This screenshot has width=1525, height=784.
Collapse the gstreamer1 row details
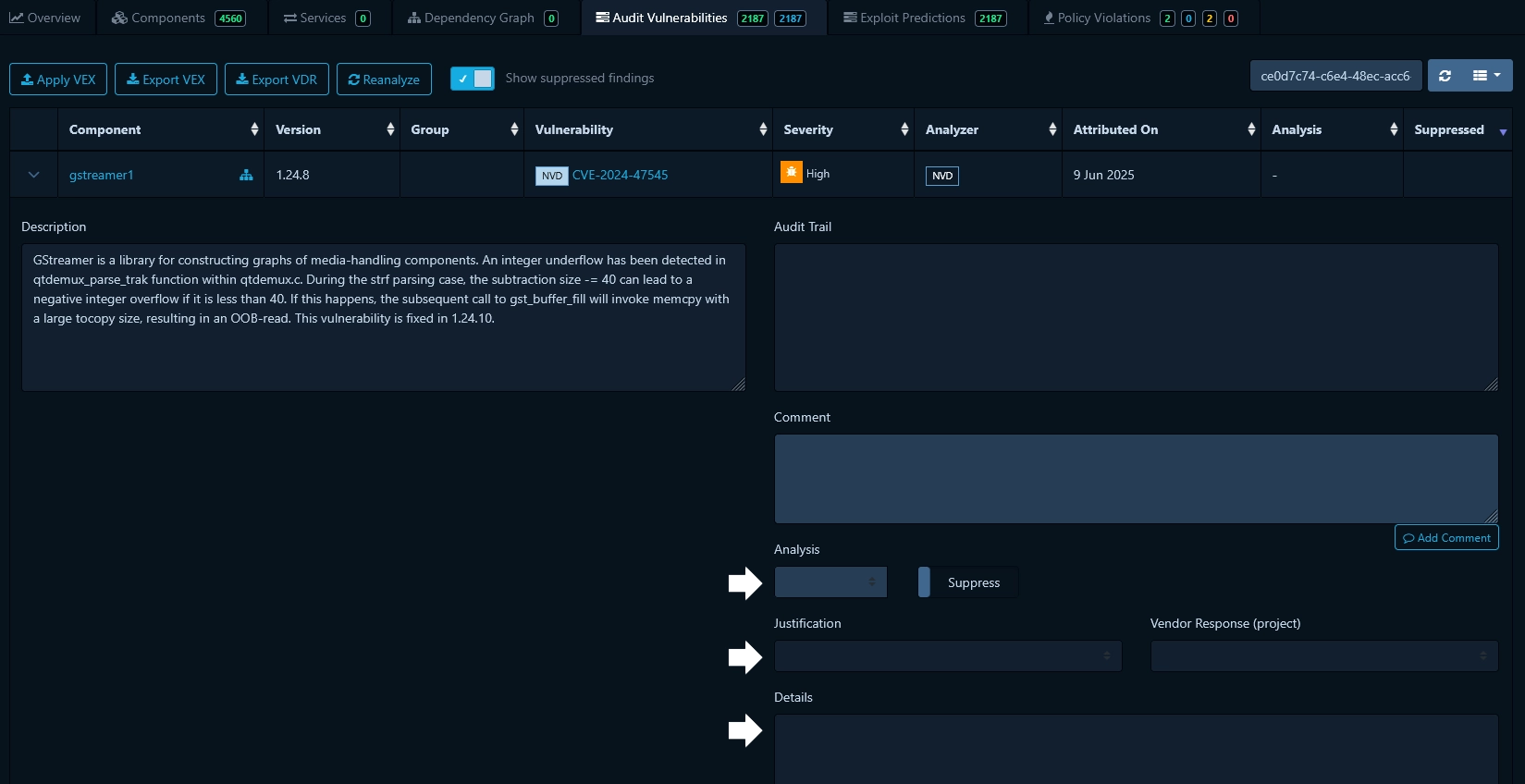click(x=34, y=175)
